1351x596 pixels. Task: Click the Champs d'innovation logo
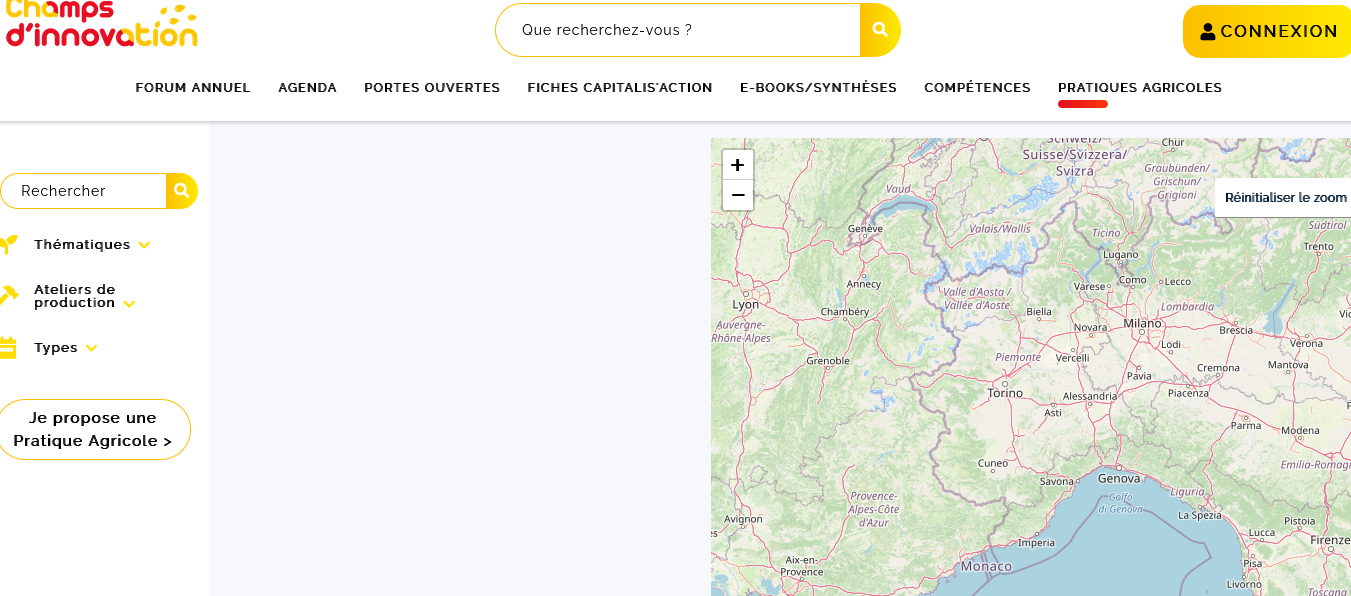pos(101,24)
